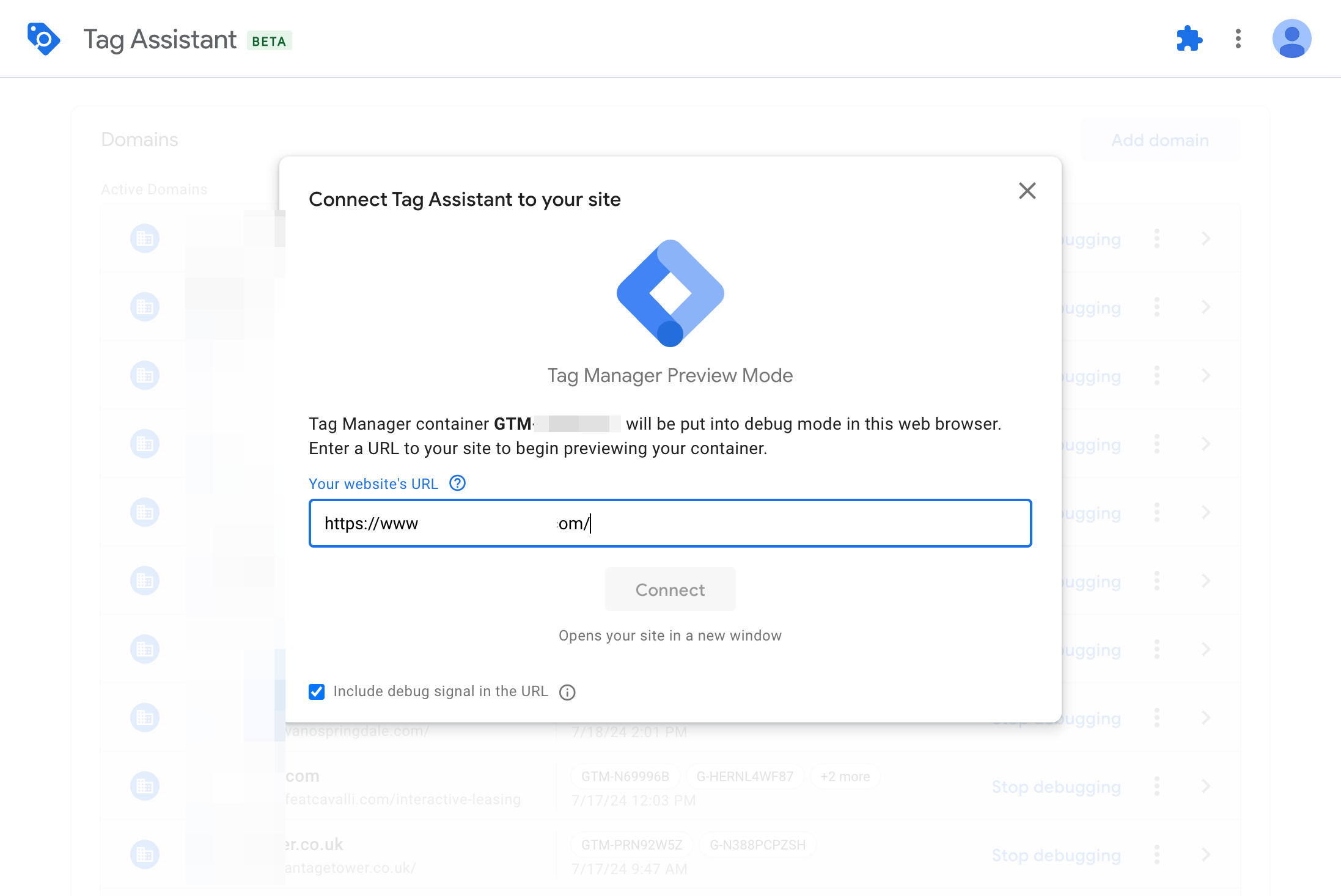Click domain icon of antagetower.co.uk row

click(145, 854)
